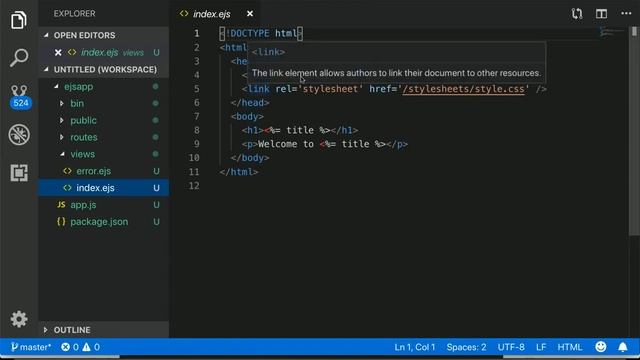Change encoding via UTF-8 in status bar
The height and width of the screenshot is (360, 640).
point(511,347)
